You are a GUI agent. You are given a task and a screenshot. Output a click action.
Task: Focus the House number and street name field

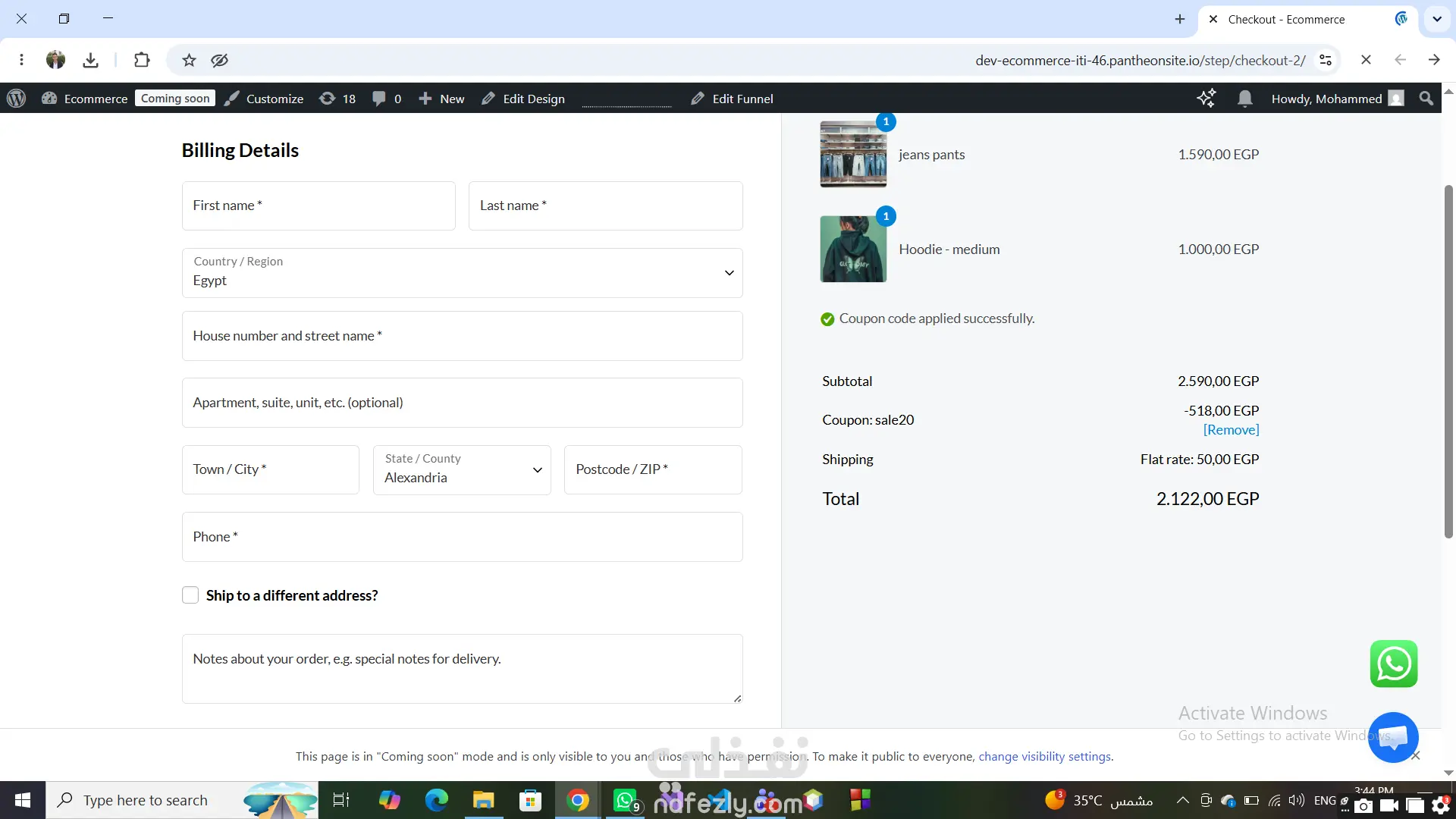tap(463, 336)
